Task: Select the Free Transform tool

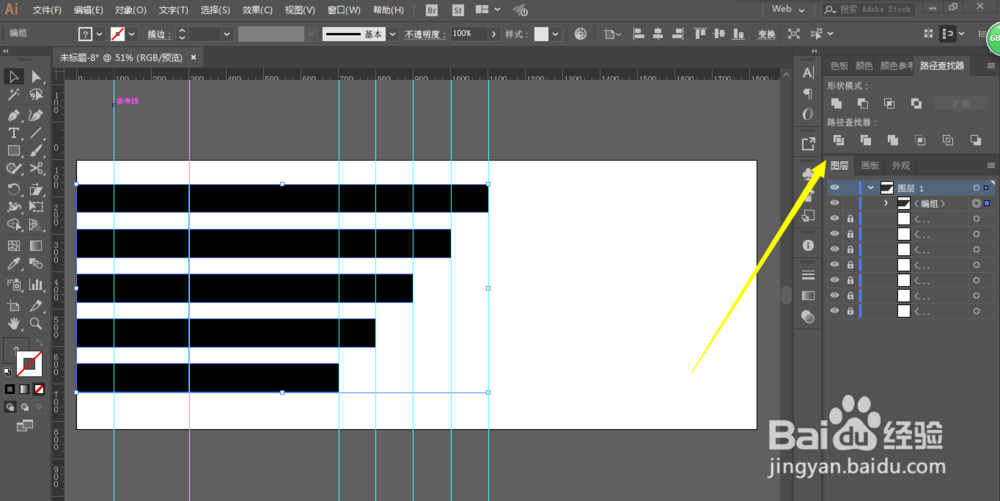Action: [36, 207]
